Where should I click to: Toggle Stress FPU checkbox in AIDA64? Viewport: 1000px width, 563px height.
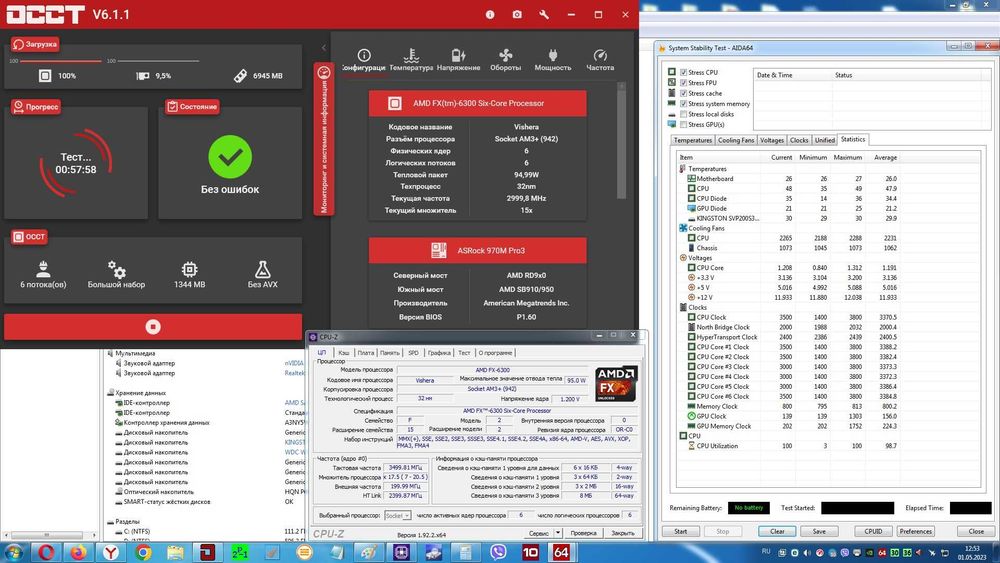point(684,83)
